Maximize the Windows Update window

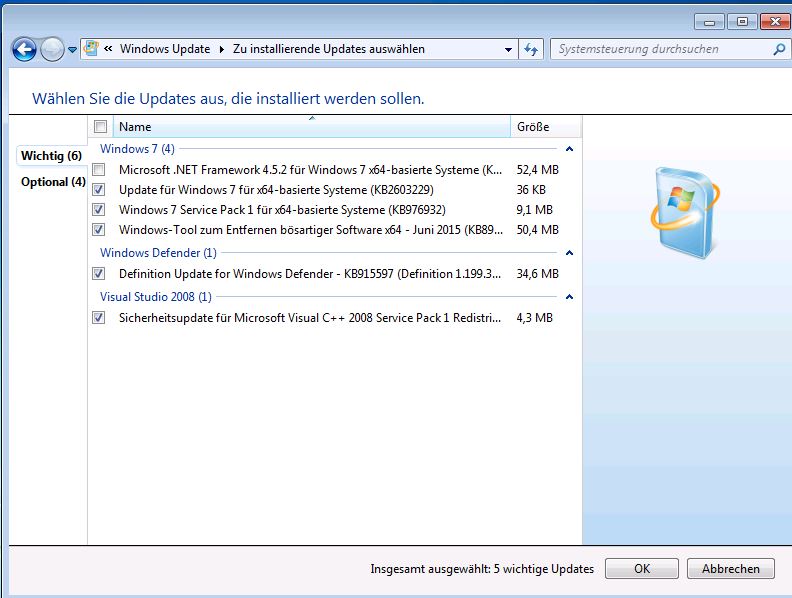[742, 22]
